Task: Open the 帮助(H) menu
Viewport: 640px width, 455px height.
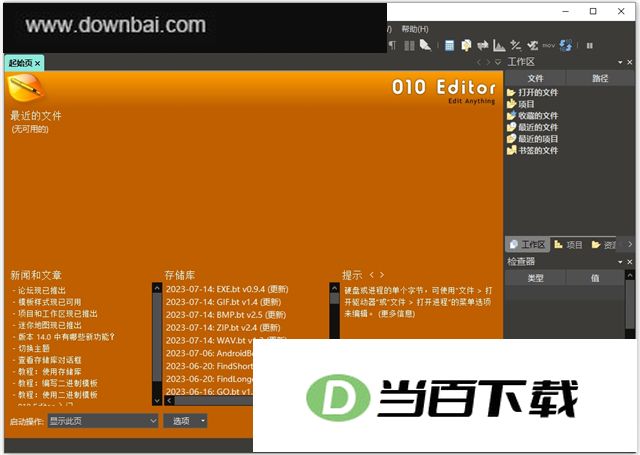Action: (x=415, y=29)
